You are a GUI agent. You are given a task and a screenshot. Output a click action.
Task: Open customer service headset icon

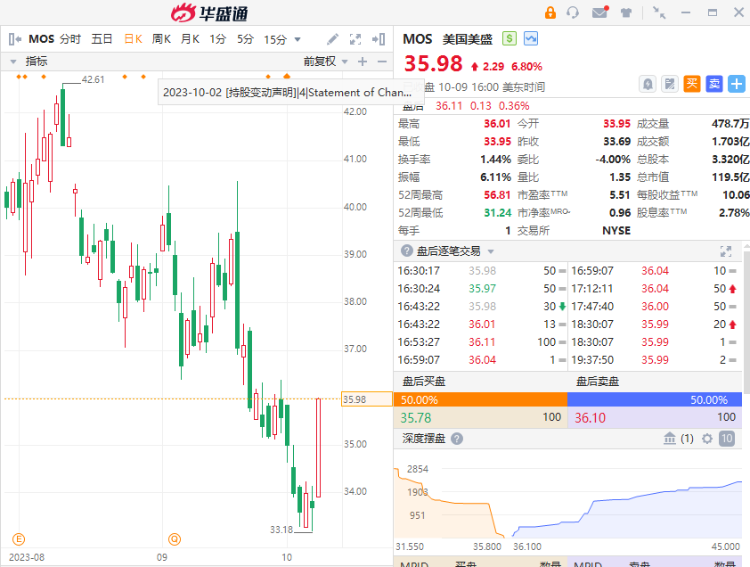[x=573, y=12]
